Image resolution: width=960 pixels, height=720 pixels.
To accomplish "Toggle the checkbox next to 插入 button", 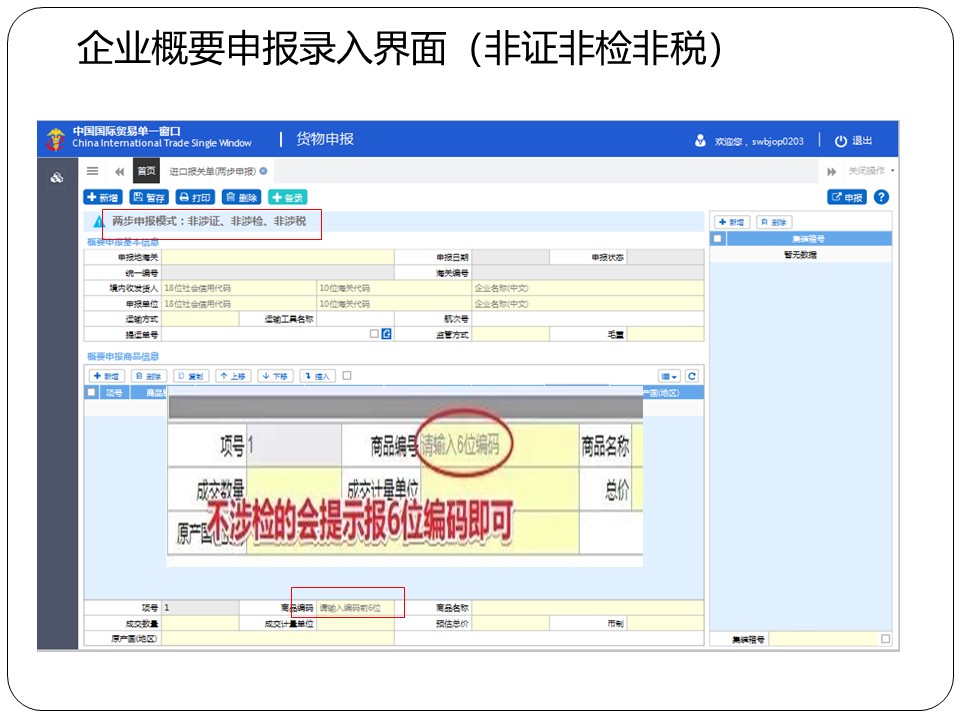I will click(x=347, y=376).
